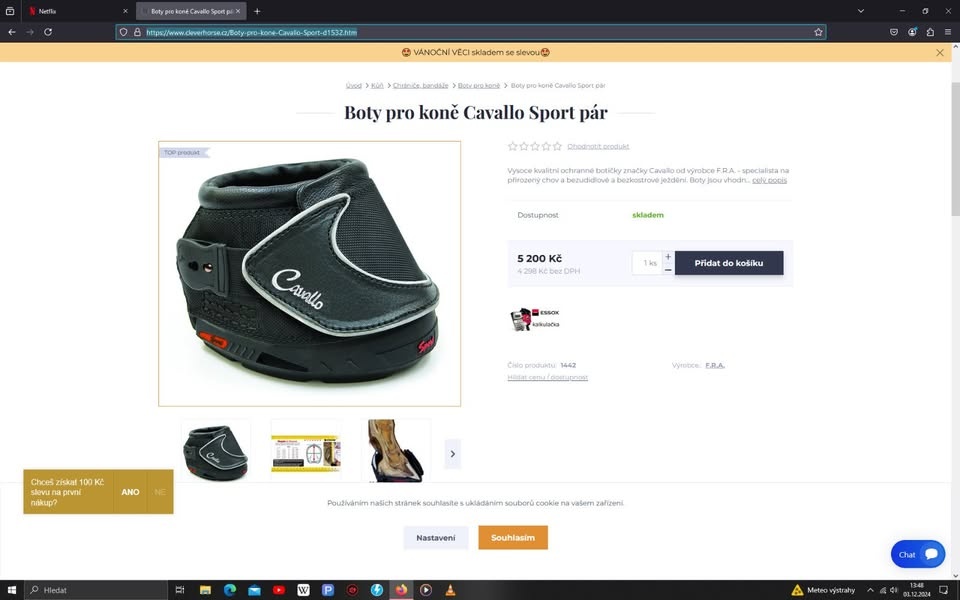Screen dimensions: 960x600
Task: List all tabs with the dropdown arrow
Action: 861,11
